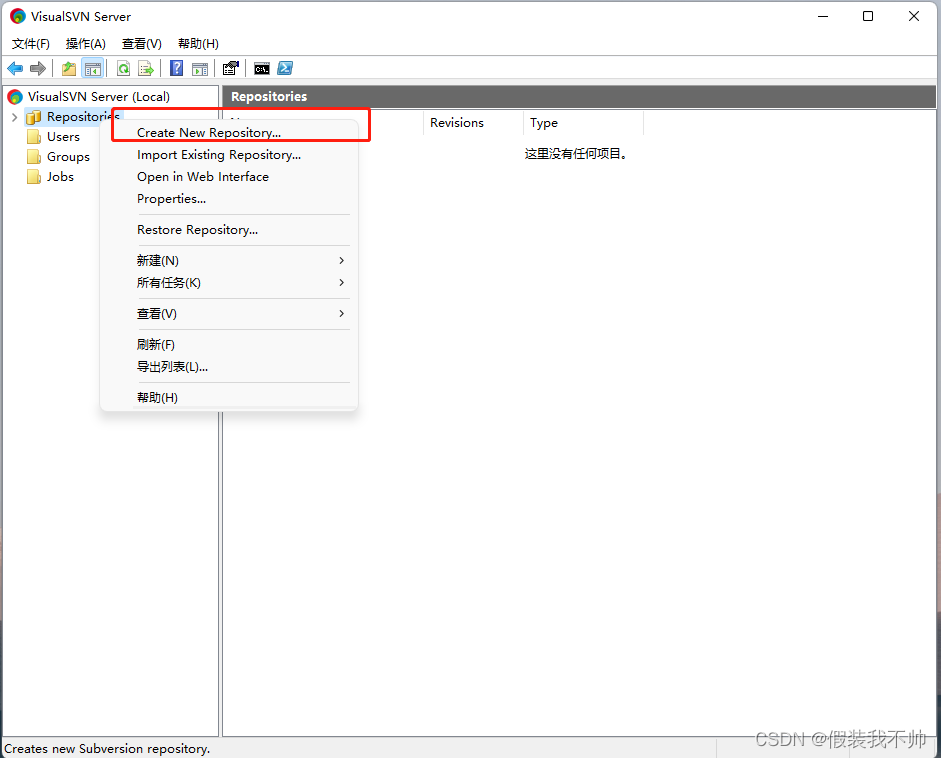Click the Users folder icon
This screenshot has height=758, width=941.
[x=34, y=137]
